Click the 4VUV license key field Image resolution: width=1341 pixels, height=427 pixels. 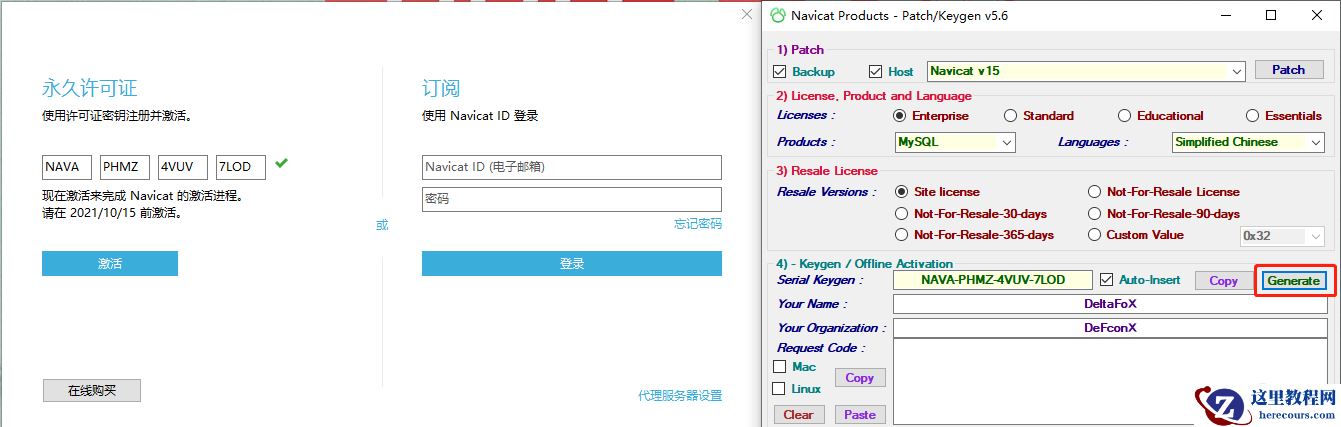coord(183,167)
